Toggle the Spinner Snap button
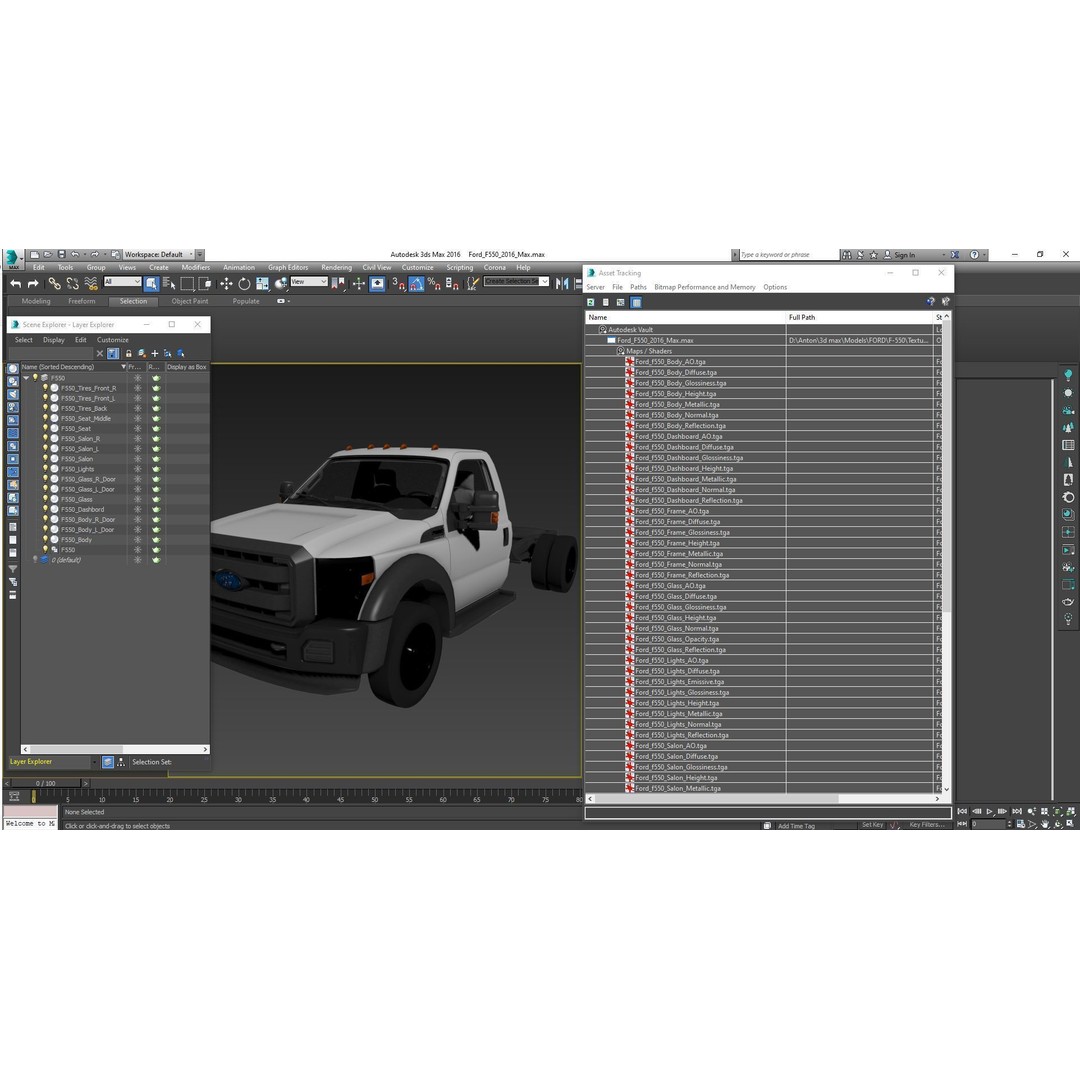 click(x=452, y=284)
